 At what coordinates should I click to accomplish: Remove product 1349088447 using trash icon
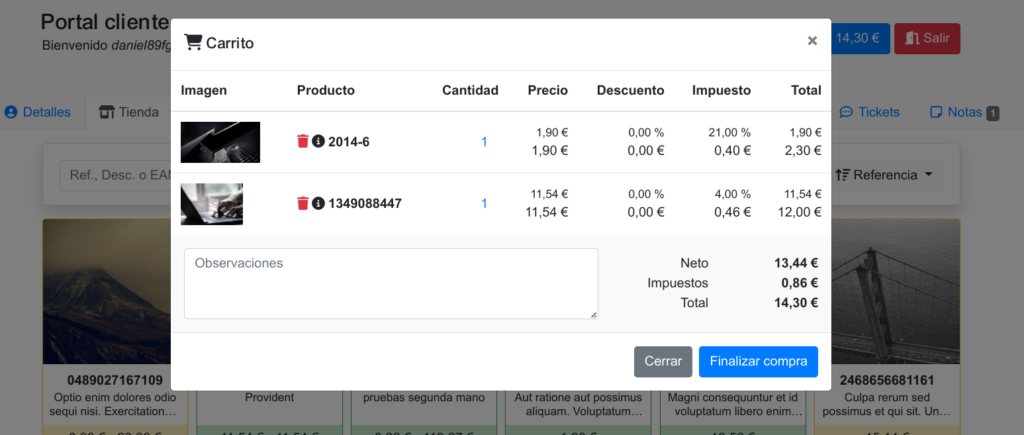click(303, 204)
